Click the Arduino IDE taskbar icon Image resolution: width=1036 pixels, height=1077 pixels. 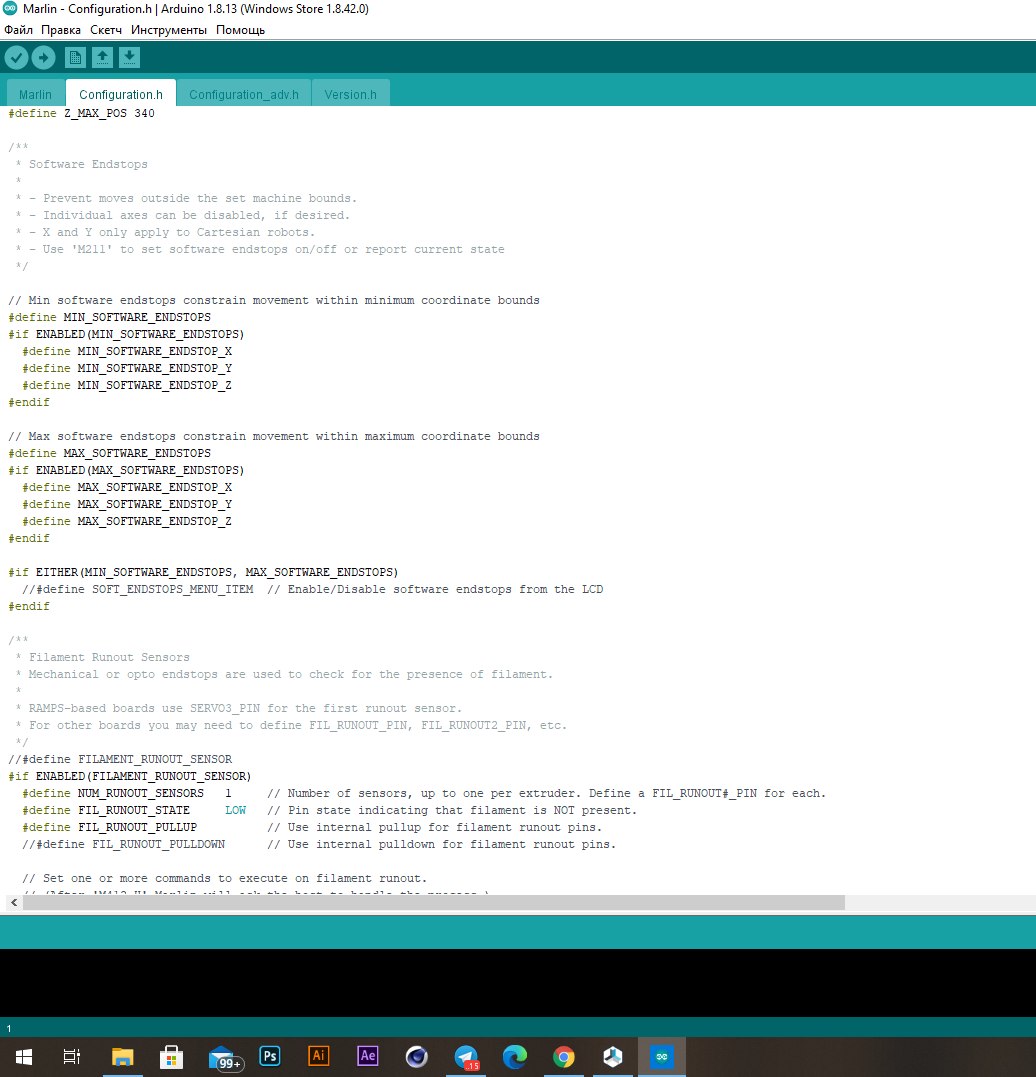point(662,1056)
